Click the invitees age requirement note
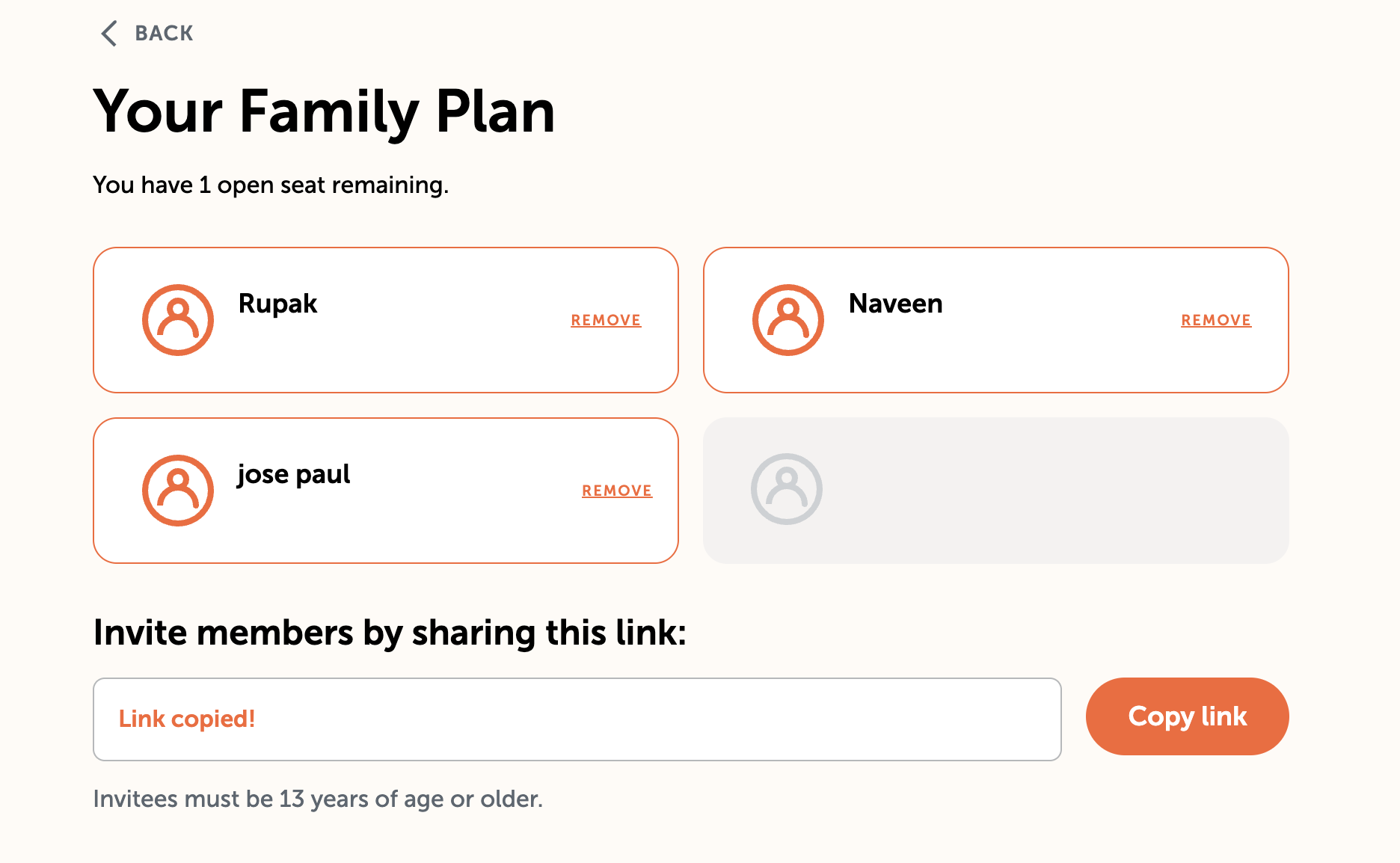Image resolution: width=1400 pixels, height=863 pixels. (318, 799)
